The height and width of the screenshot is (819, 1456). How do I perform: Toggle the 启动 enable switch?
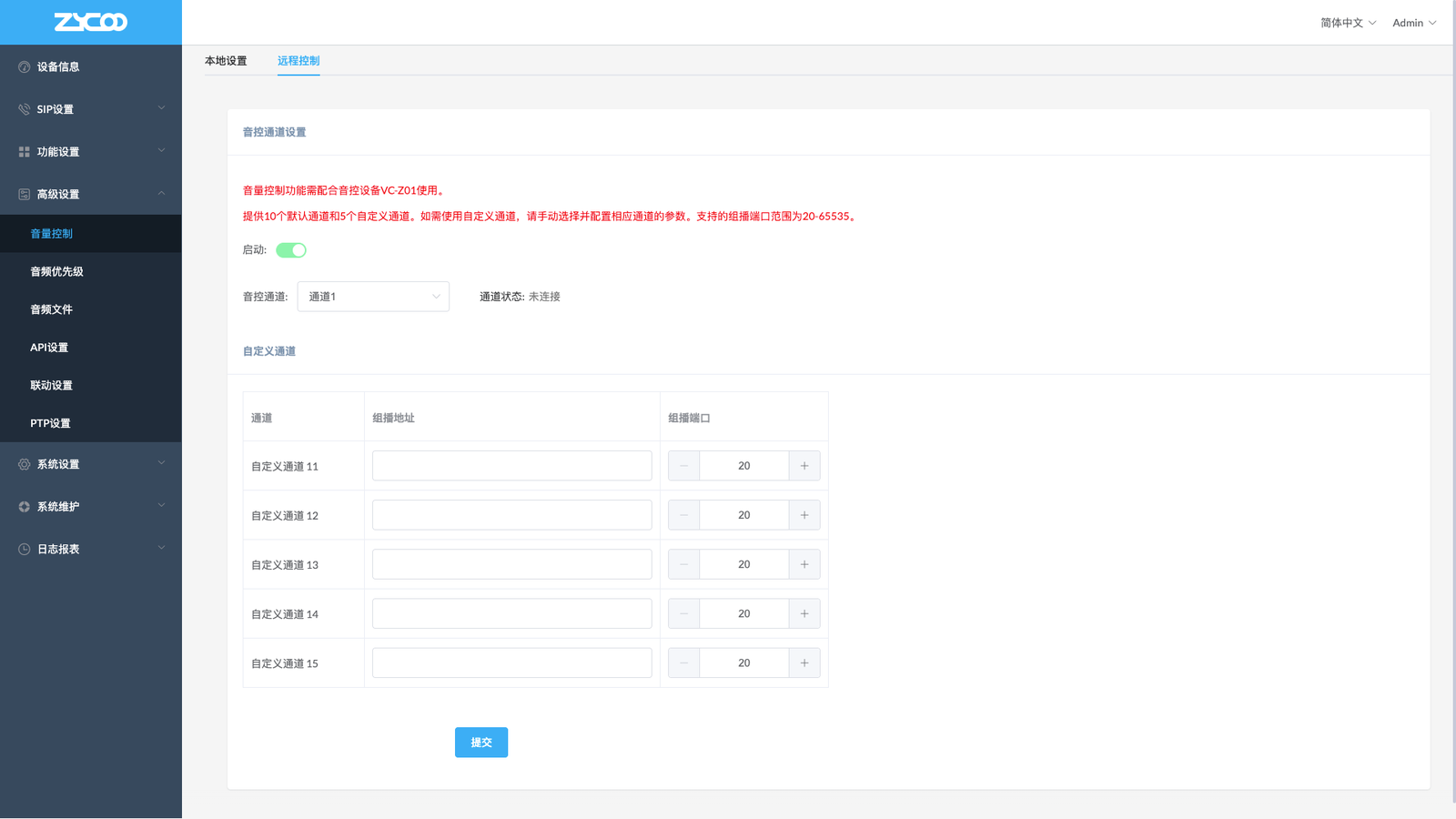tap(291, 250)
